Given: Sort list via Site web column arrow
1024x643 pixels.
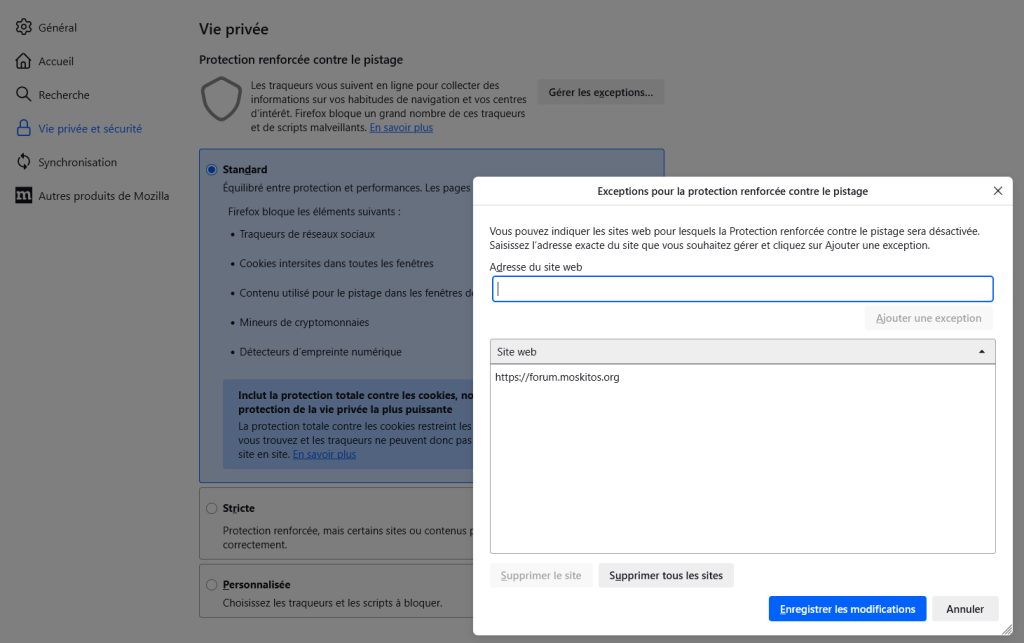Looking at the screenshot, I should [x=981, y=352].
